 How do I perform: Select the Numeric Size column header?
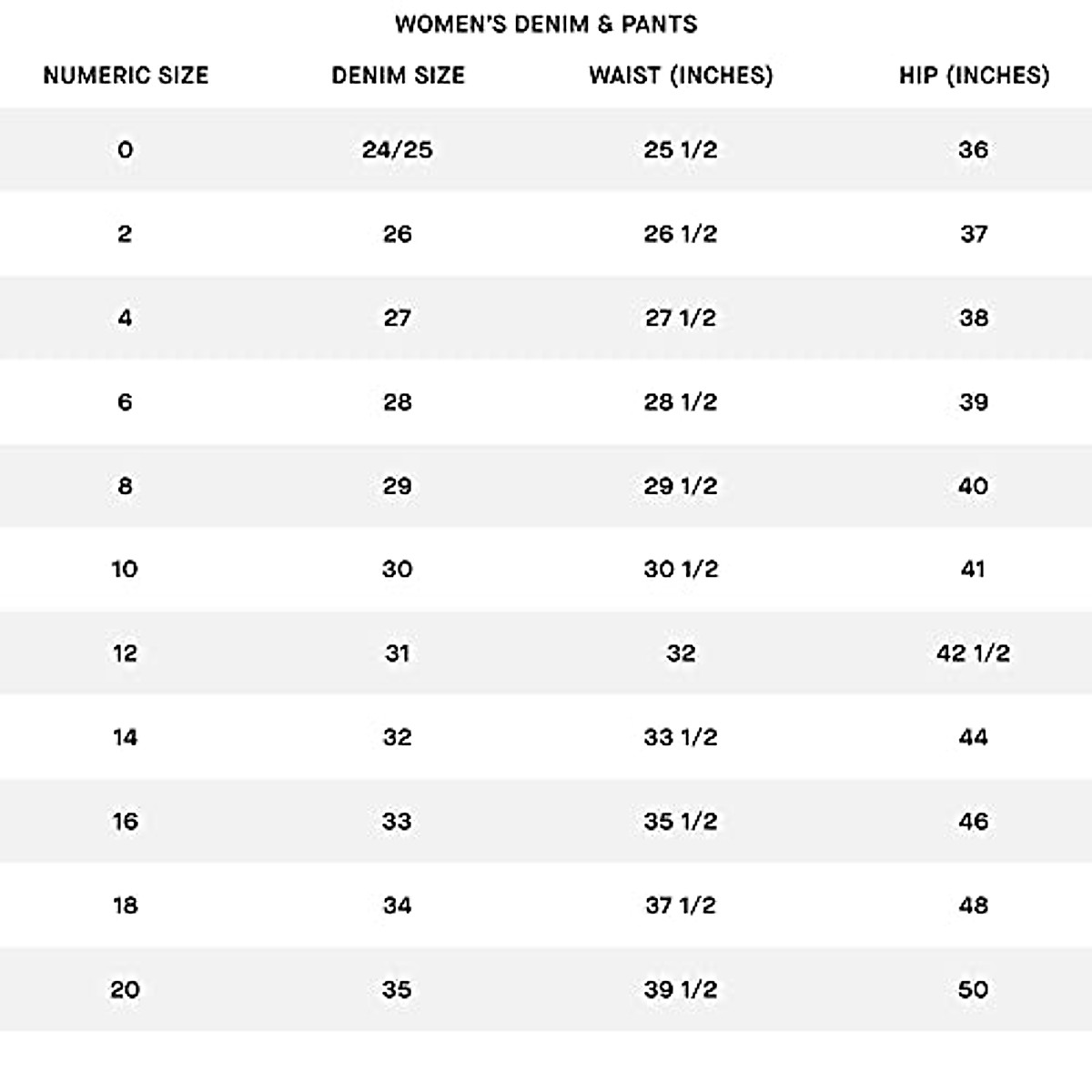(x=126, y=76)
